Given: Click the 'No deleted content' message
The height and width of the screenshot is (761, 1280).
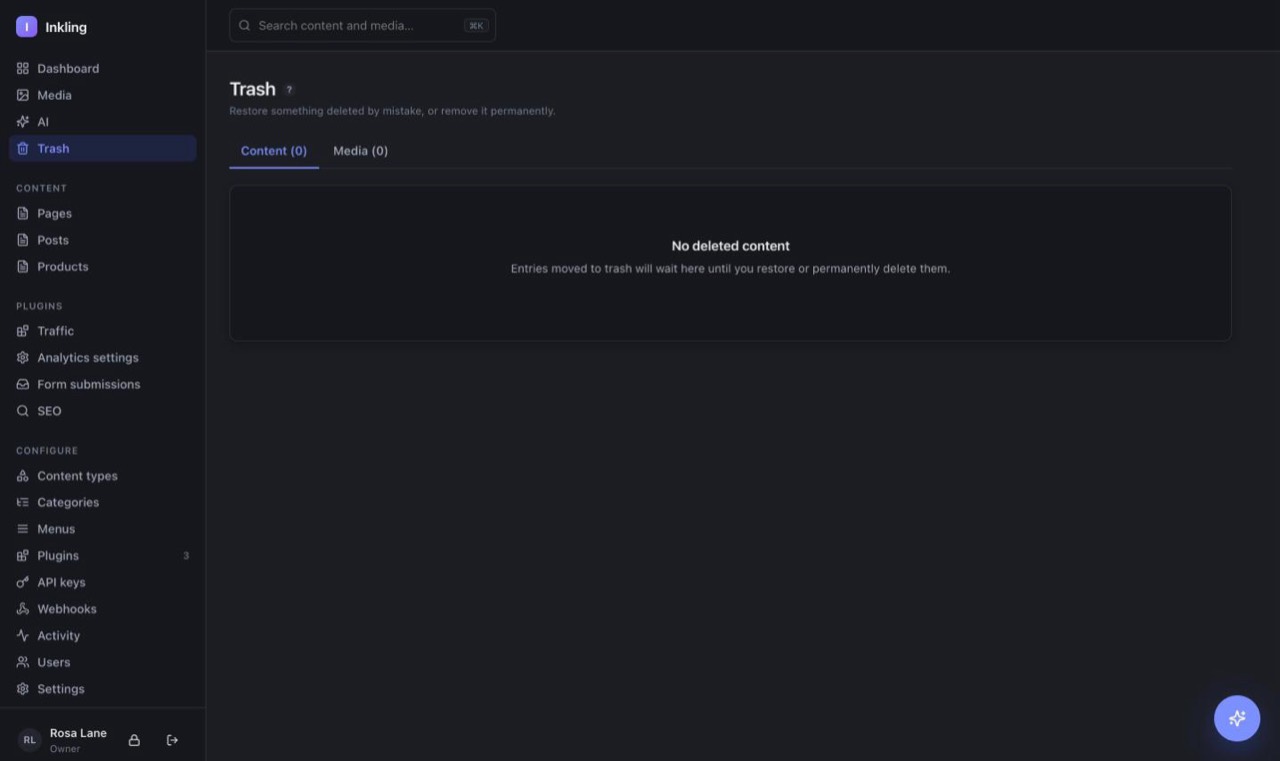Looking at the screenshot, I should 731,246.
